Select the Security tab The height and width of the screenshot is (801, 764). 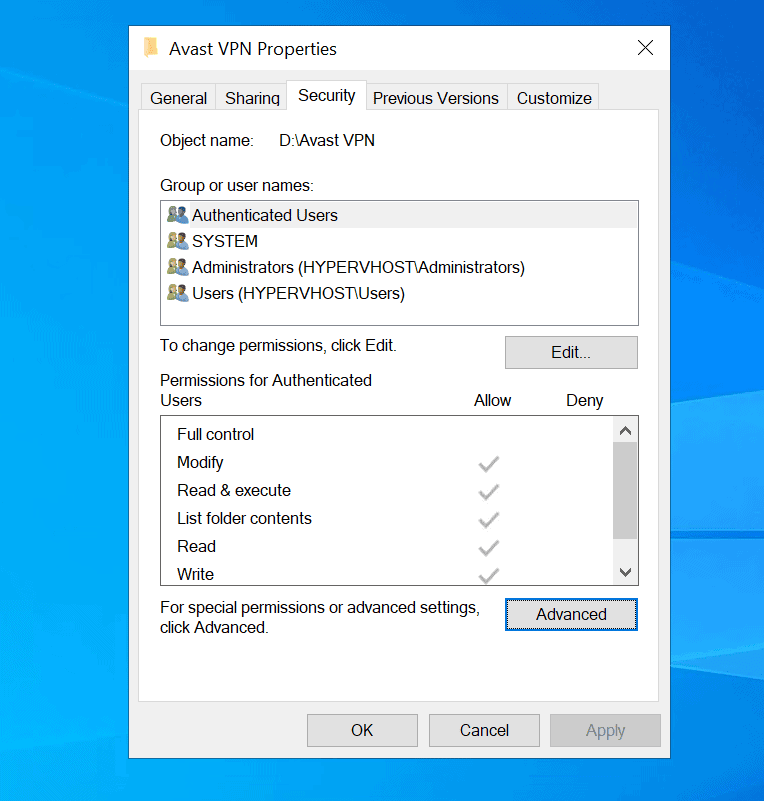pos(326,96)
